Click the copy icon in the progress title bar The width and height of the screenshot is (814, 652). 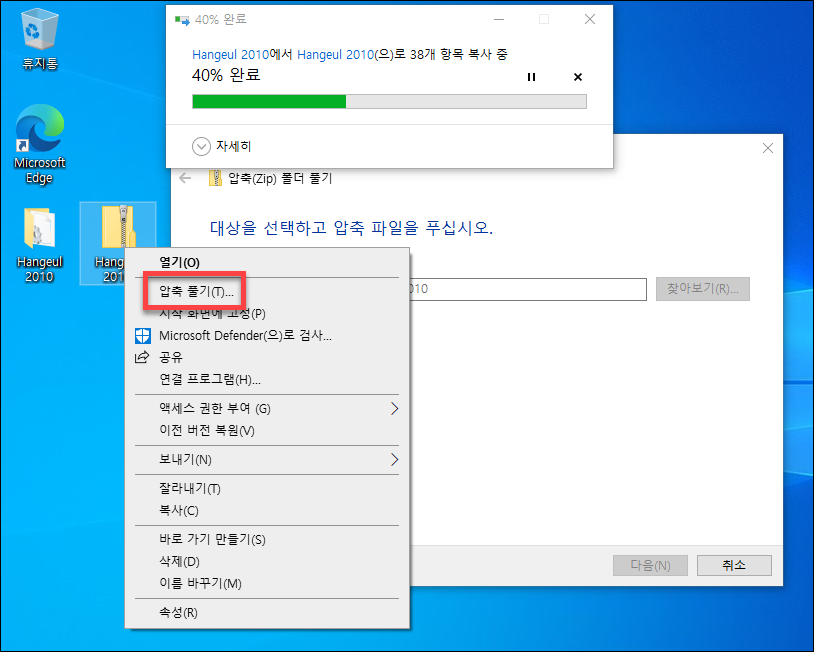coord(182,21)
